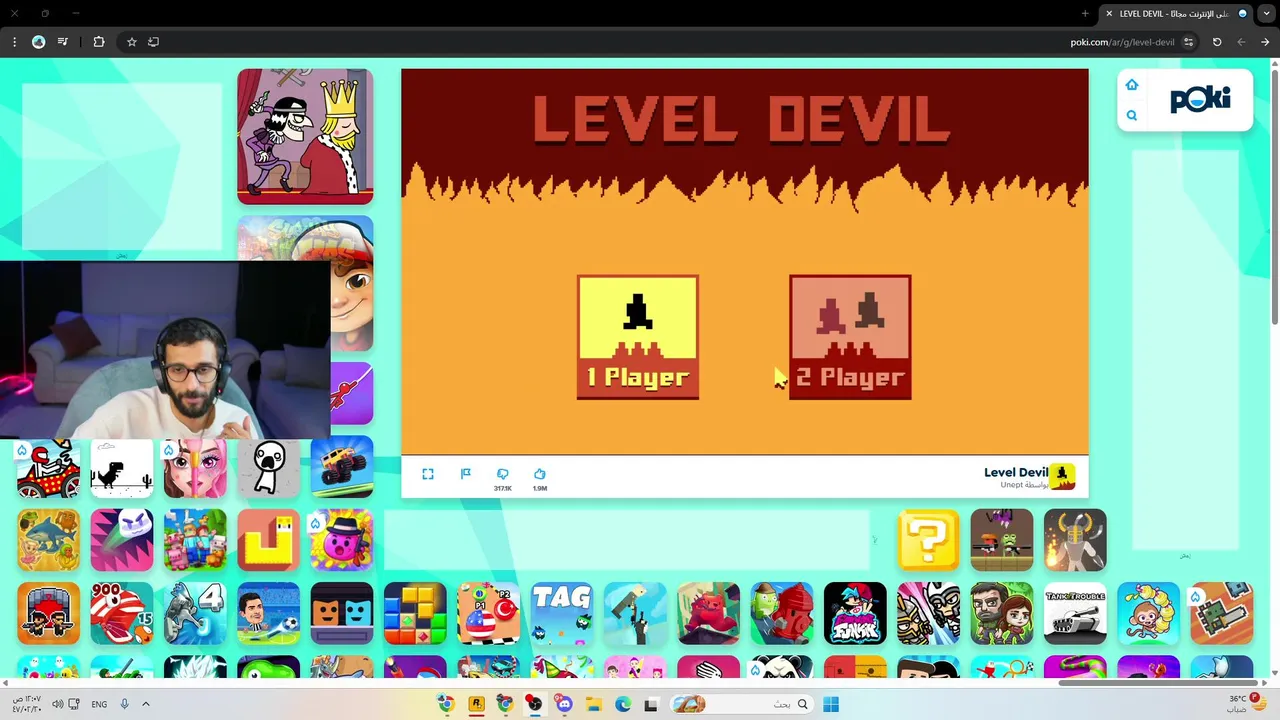Open the pink-hair makeup game thumbnail

pos(195,467)
